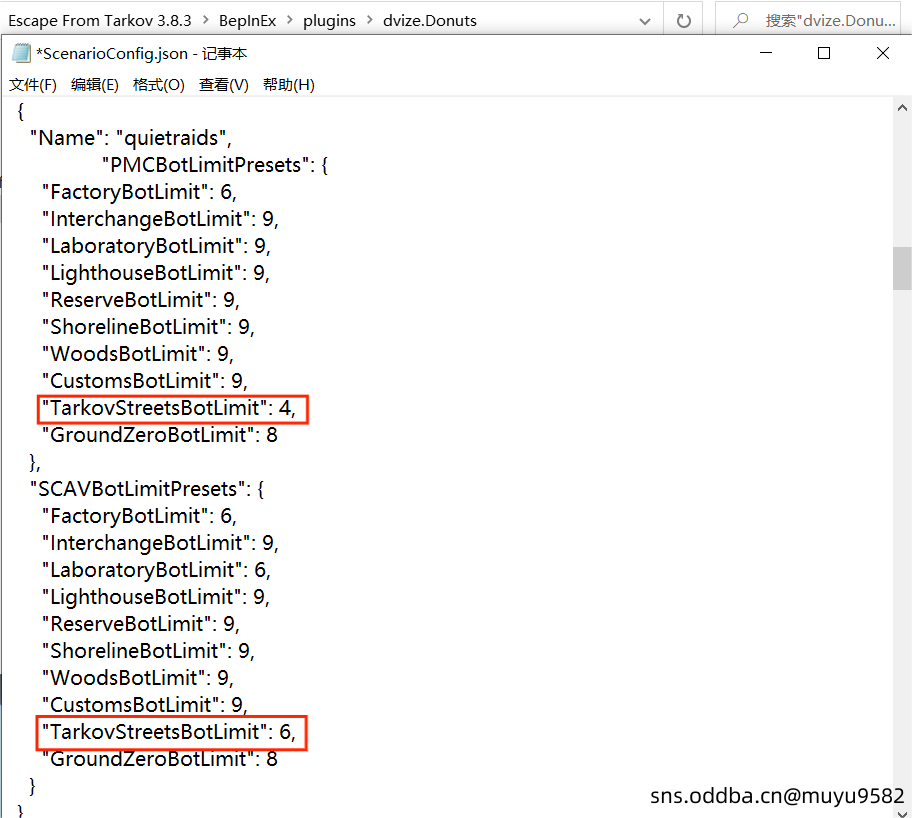The image size is (912, 818).
Task: Open the 查看(V) menu
Action: click(x=224, y=85)
